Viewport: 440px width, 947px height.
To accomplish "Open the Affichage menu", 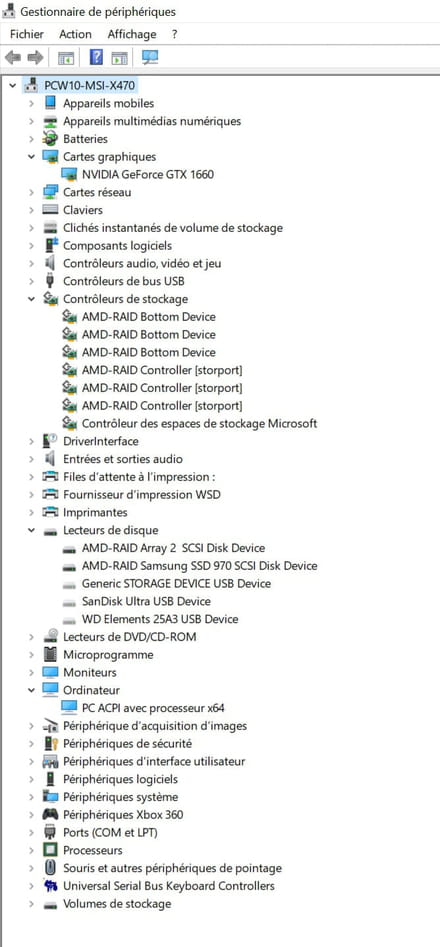I will pos(132,34).
